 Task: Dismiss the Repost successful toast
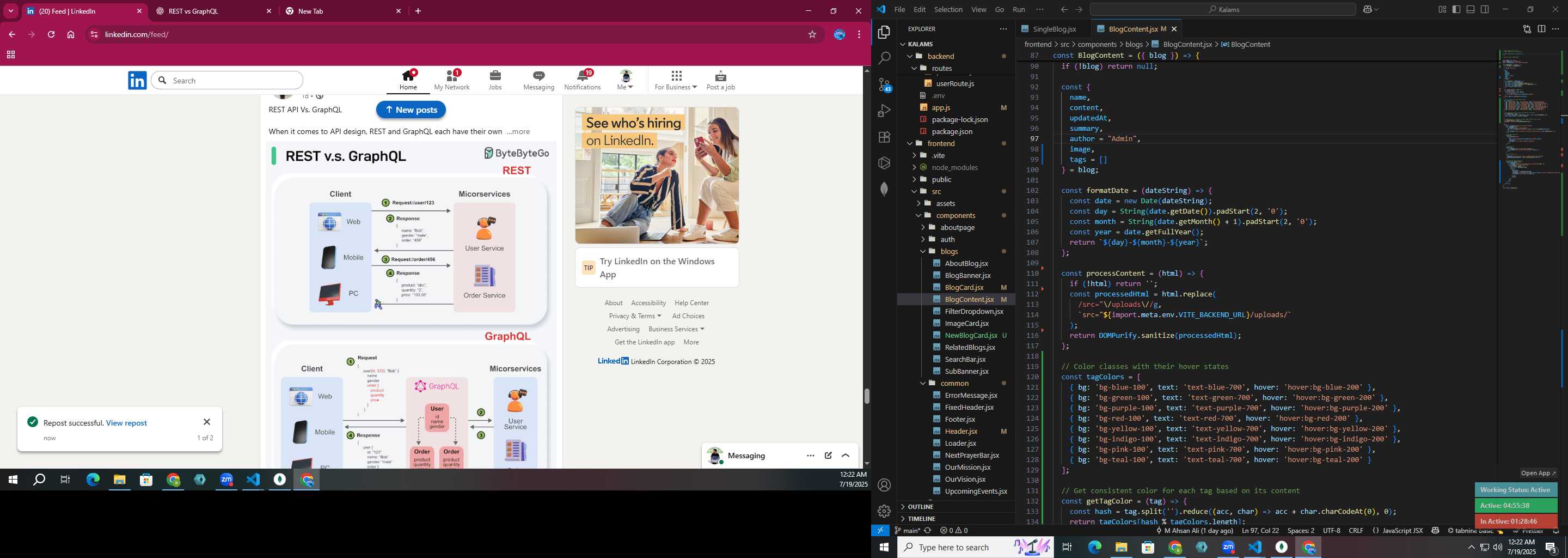point(207,422)
